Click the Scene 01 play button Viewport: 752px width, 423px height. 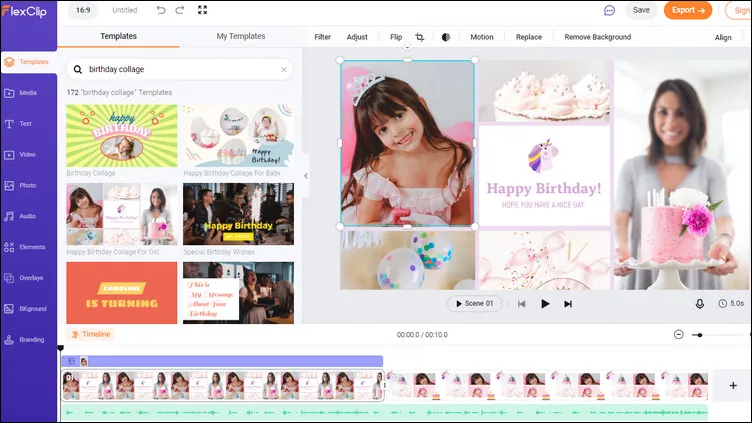point(475,304)
